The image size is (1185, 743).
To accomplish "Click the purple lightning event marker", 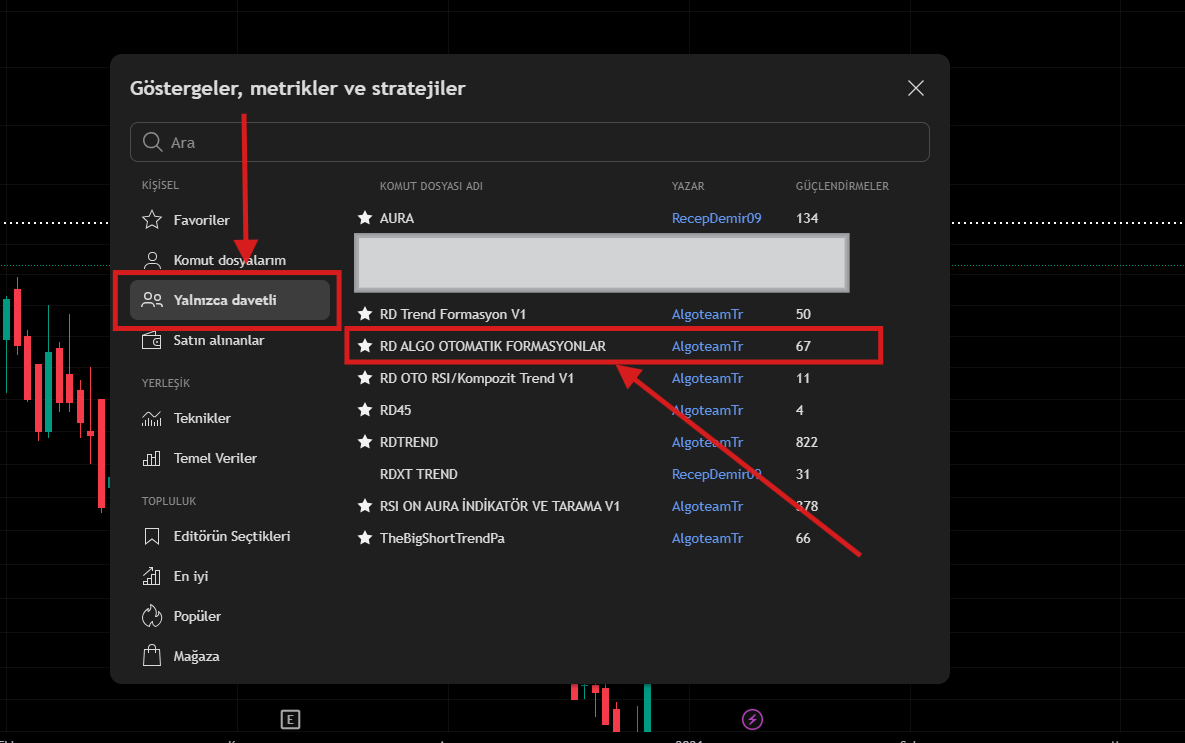I will tap(752, 720).
